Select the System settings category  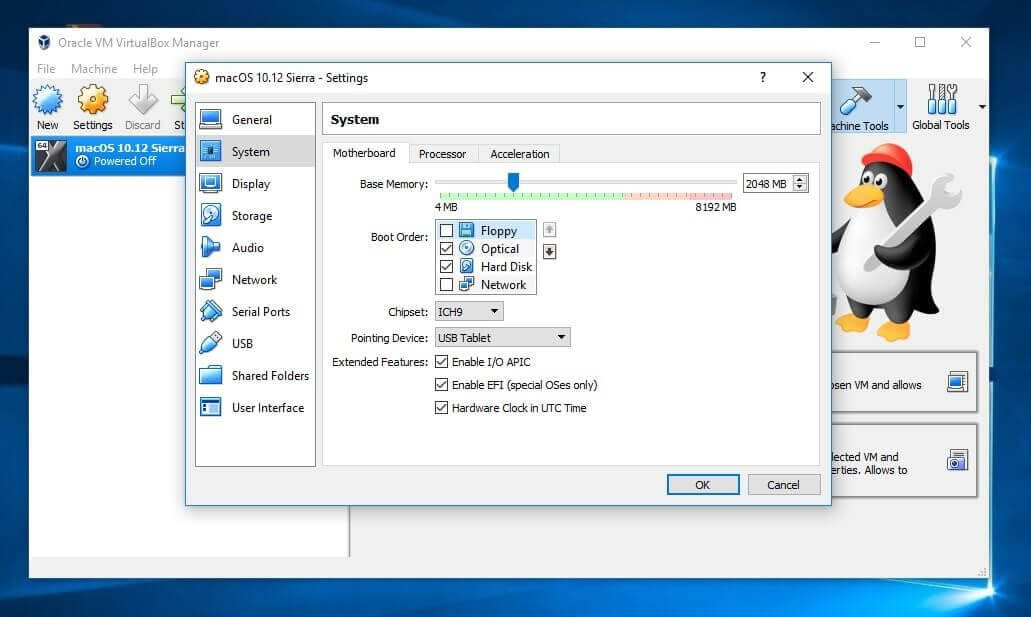pos(255,151)
